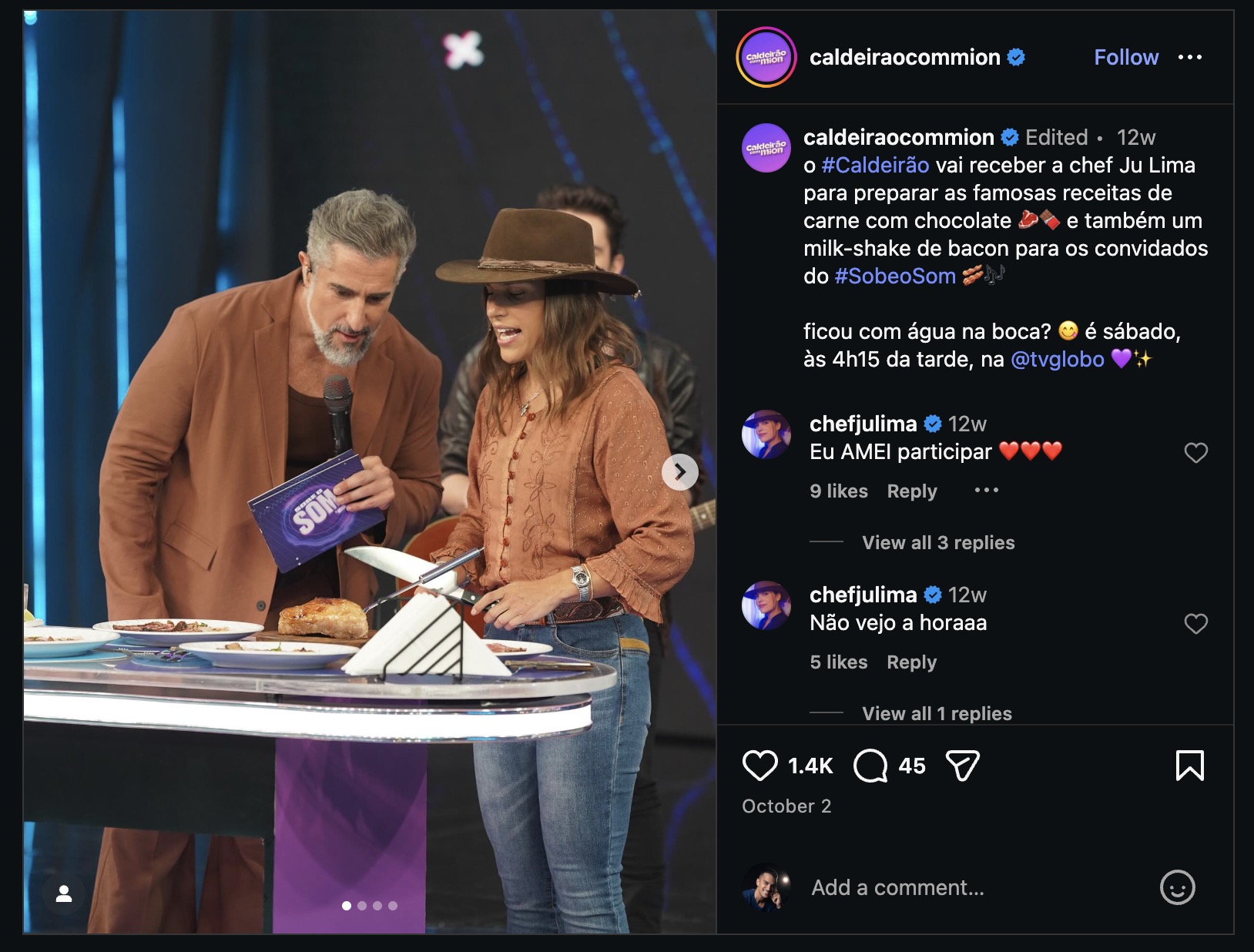The width and height of the screenshot is (1254, 952).
Task: Follow the caldeiraocommion account
Action: [x=1126, y=57]
